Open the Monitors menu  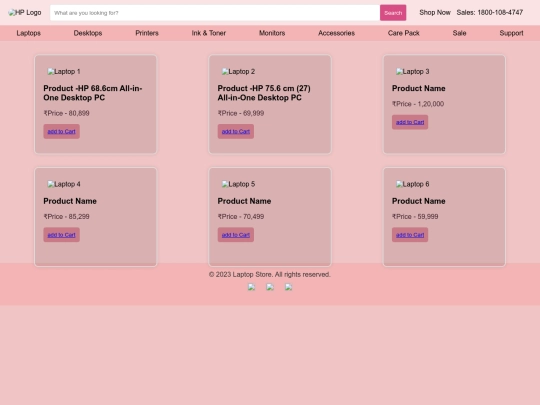tap(272, 33)
